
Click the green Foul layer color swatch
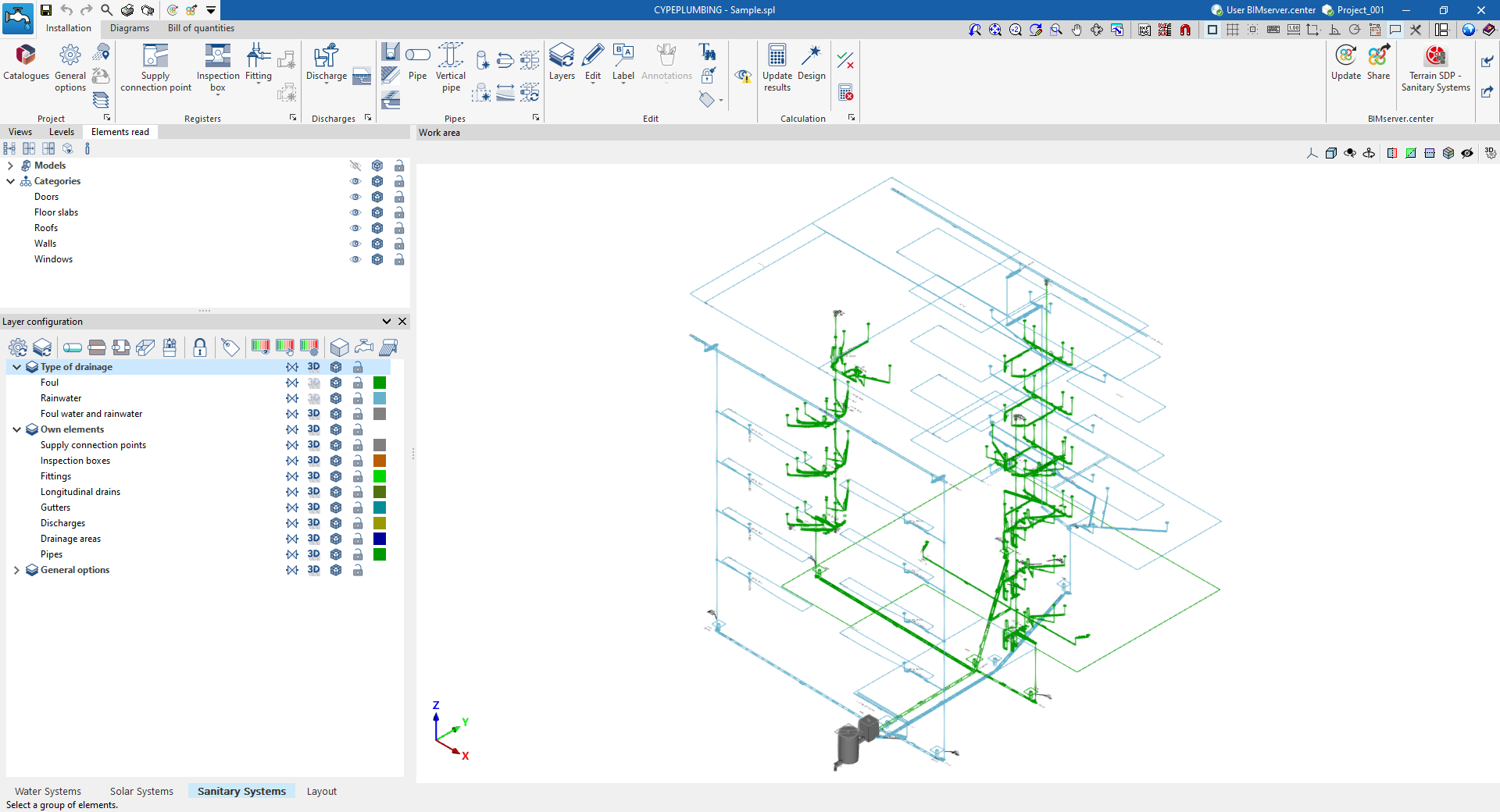[x=380, y=383]
